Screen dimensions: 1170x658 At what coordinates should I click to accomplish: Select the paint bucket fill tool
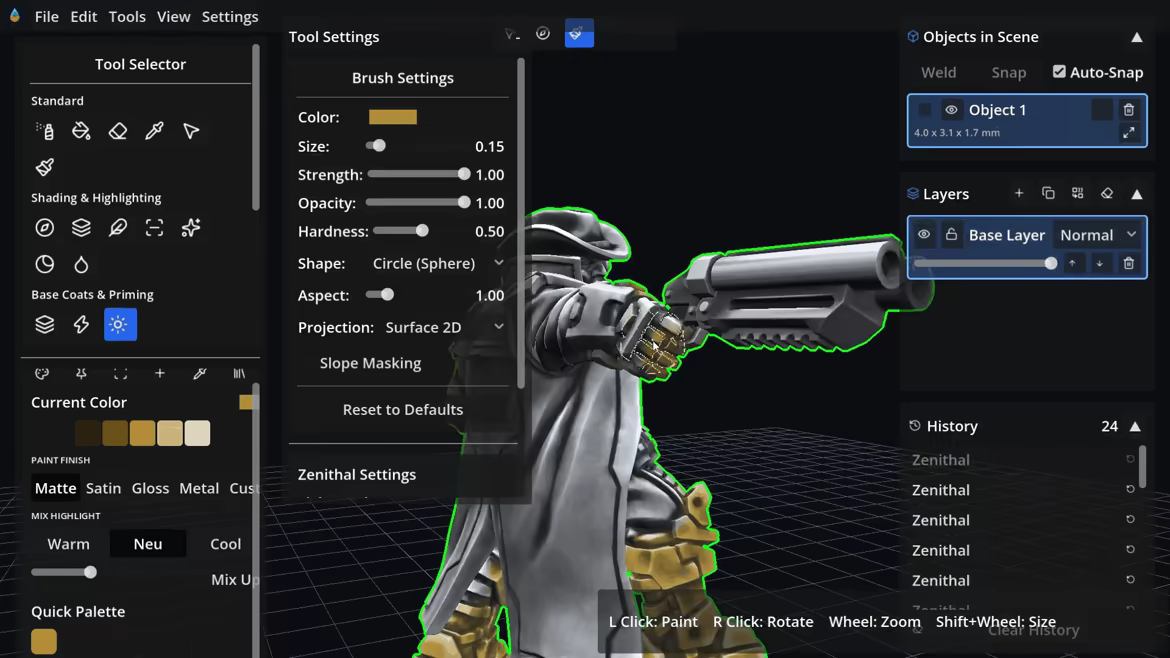click(81, 131)
